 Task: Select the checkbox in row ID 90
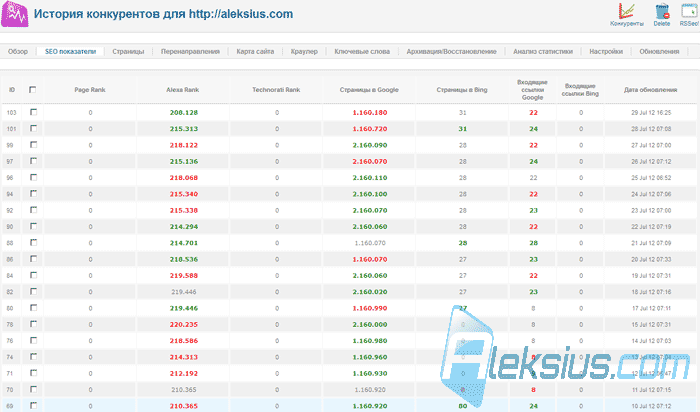pos(33,226)
